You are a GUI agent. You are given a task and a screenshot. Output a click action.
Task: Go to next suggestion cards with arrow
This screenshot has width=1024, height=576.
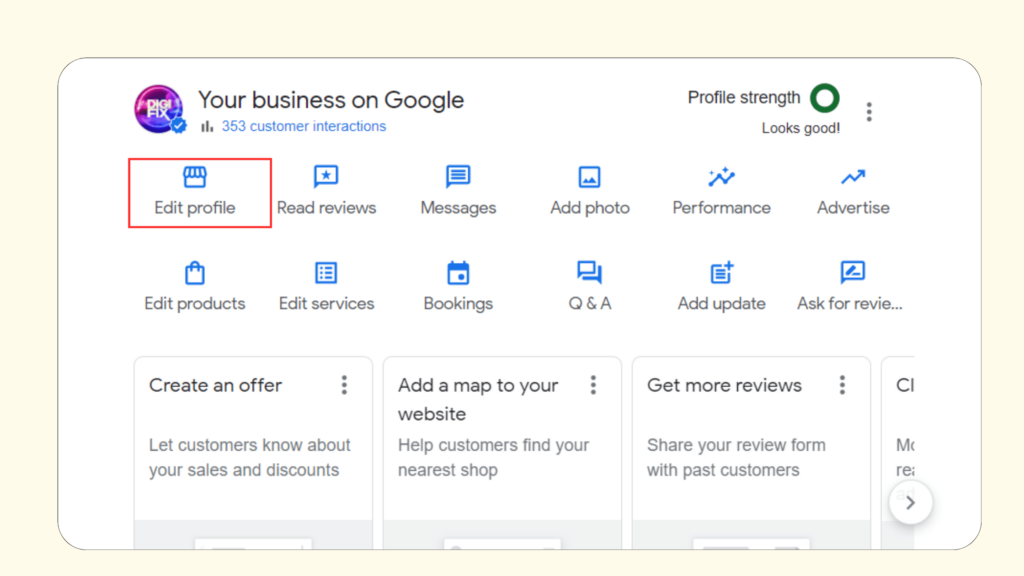pos(910,502)
